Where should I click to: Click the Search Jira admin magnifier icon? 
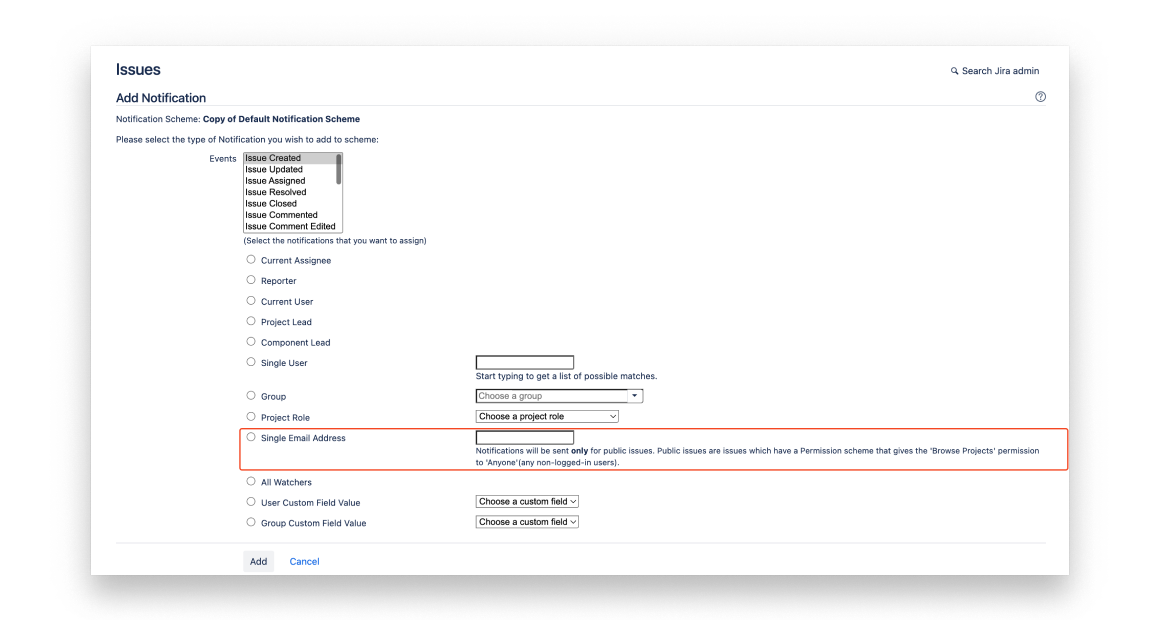tap(955, 71)
